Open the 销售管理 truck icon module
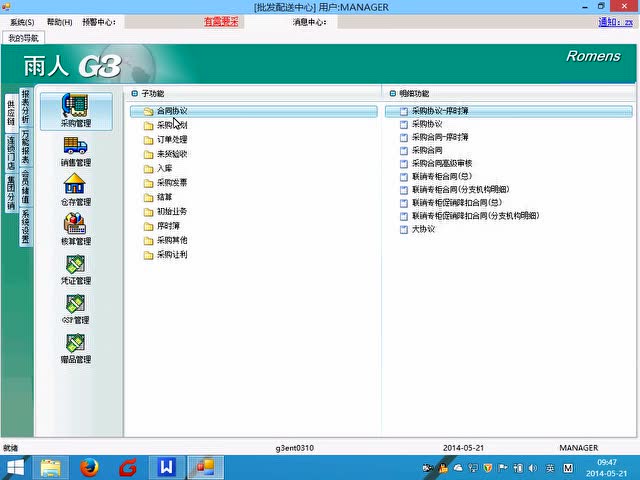 pos(76,146)
